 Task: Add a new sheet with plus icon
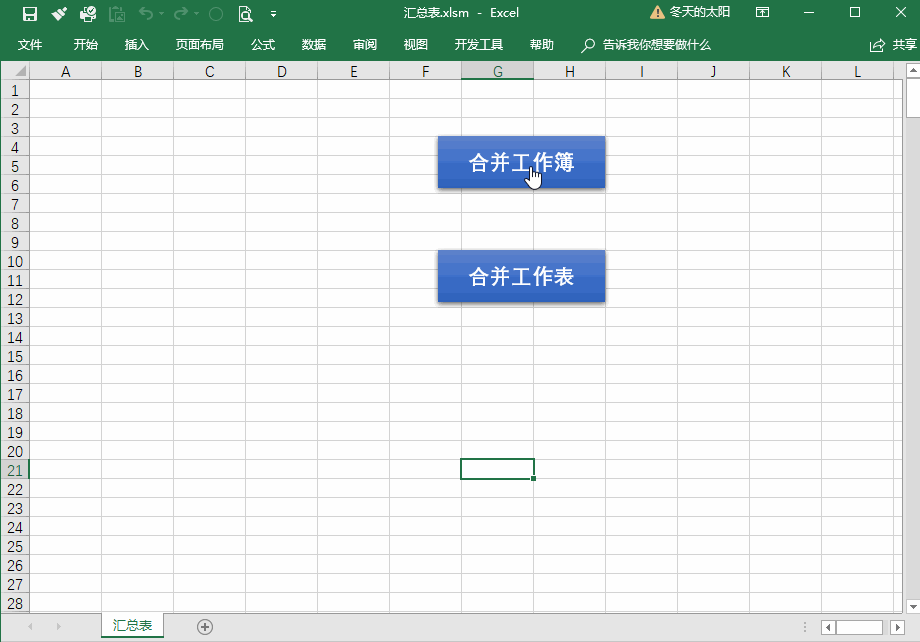(205, 627)
